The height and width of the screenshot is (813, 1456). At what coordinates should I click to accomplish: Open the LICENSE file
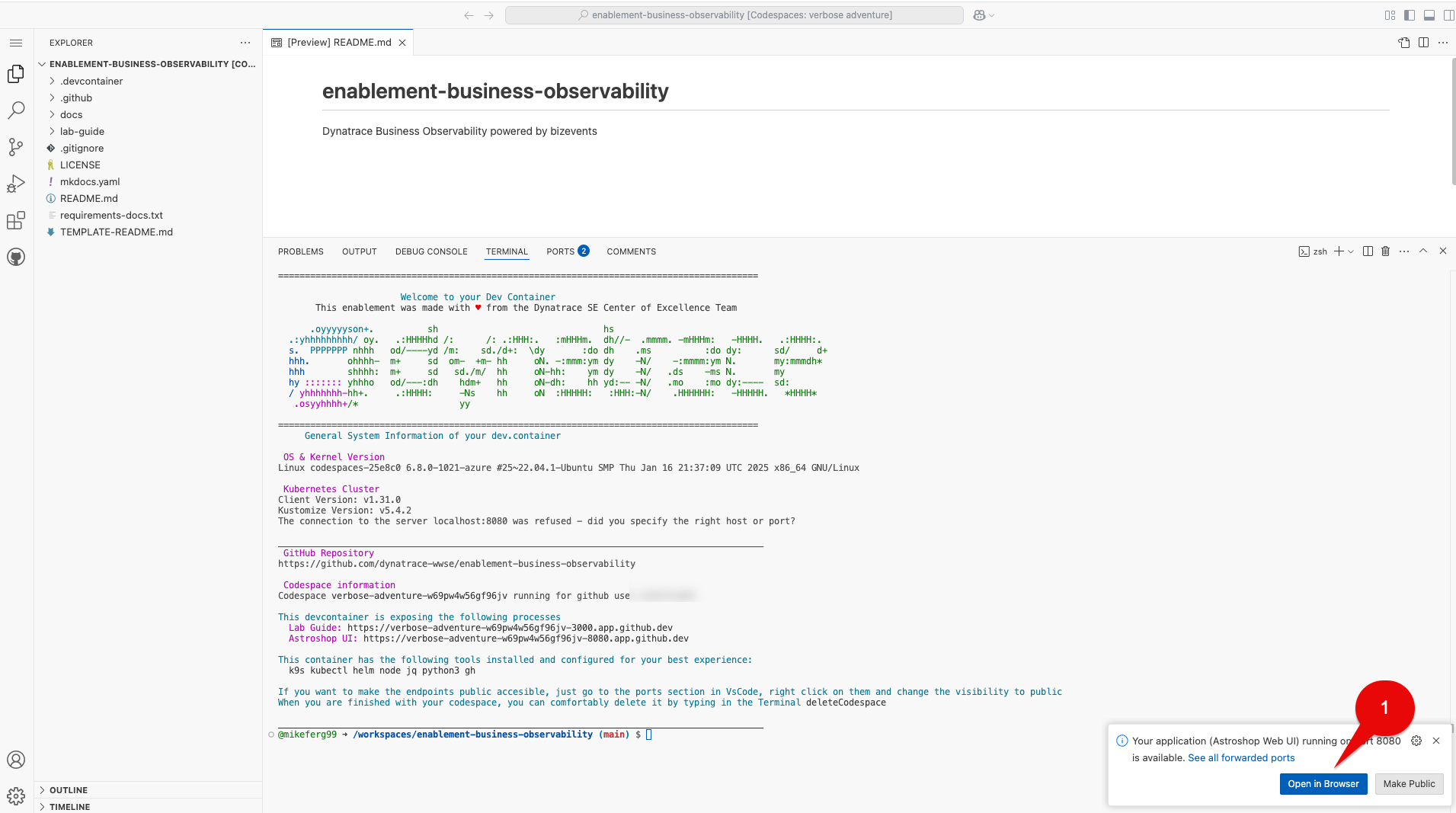149,165
